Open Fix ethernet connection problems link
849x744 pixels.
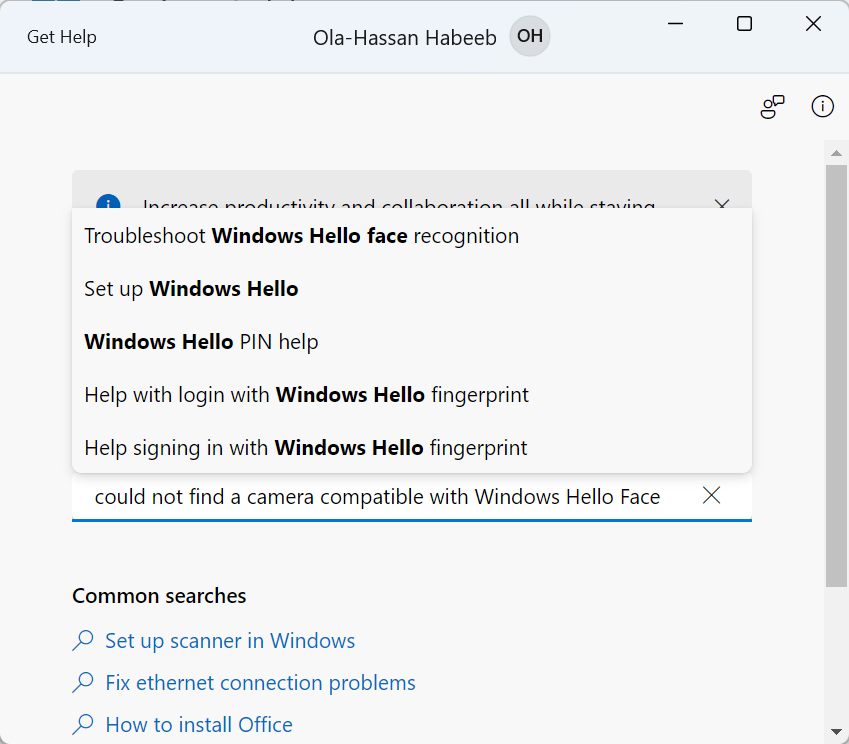pos(260,683)
